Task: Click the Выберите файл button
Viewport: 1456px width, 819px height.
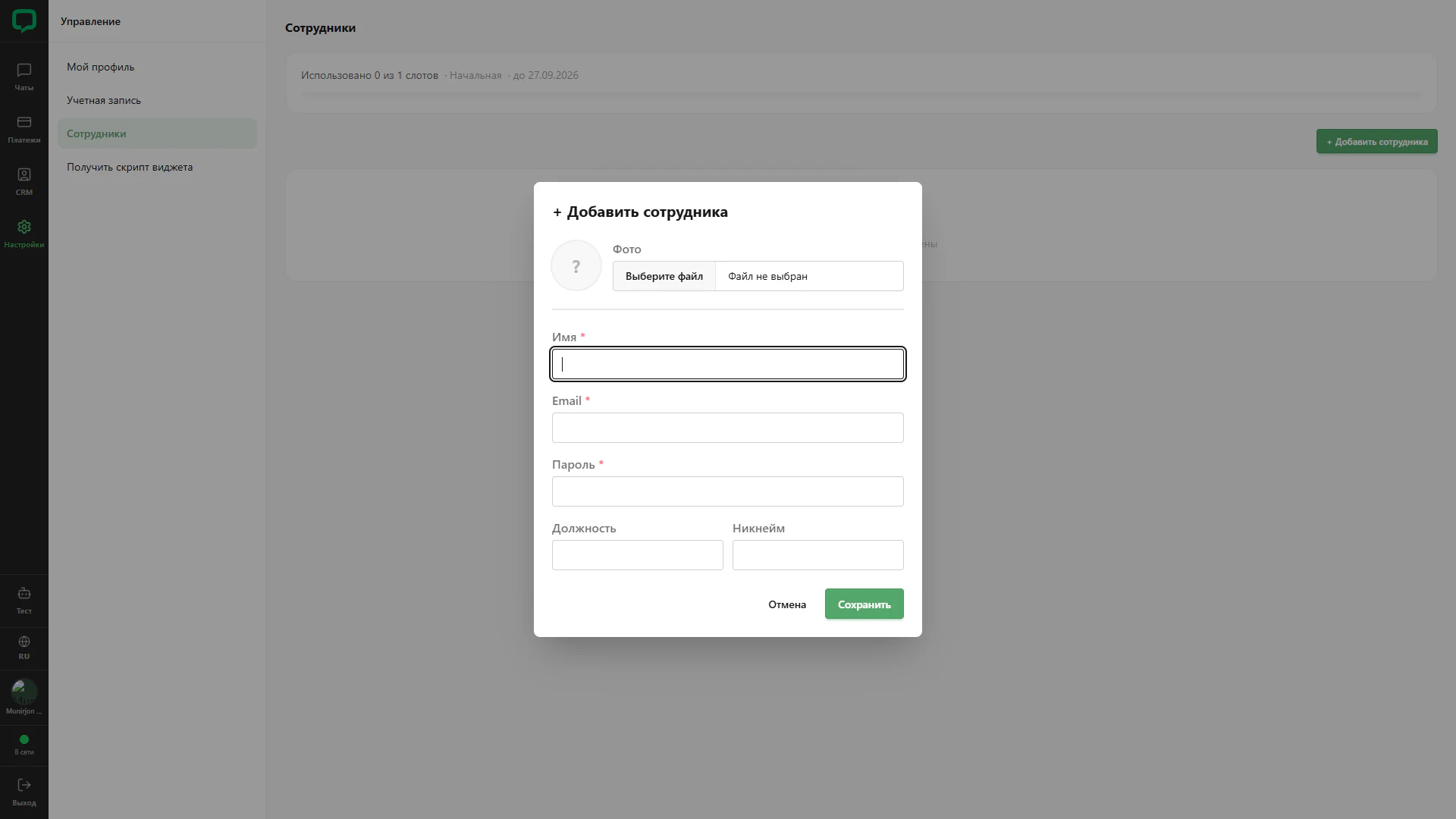Action: pos(664,276)
